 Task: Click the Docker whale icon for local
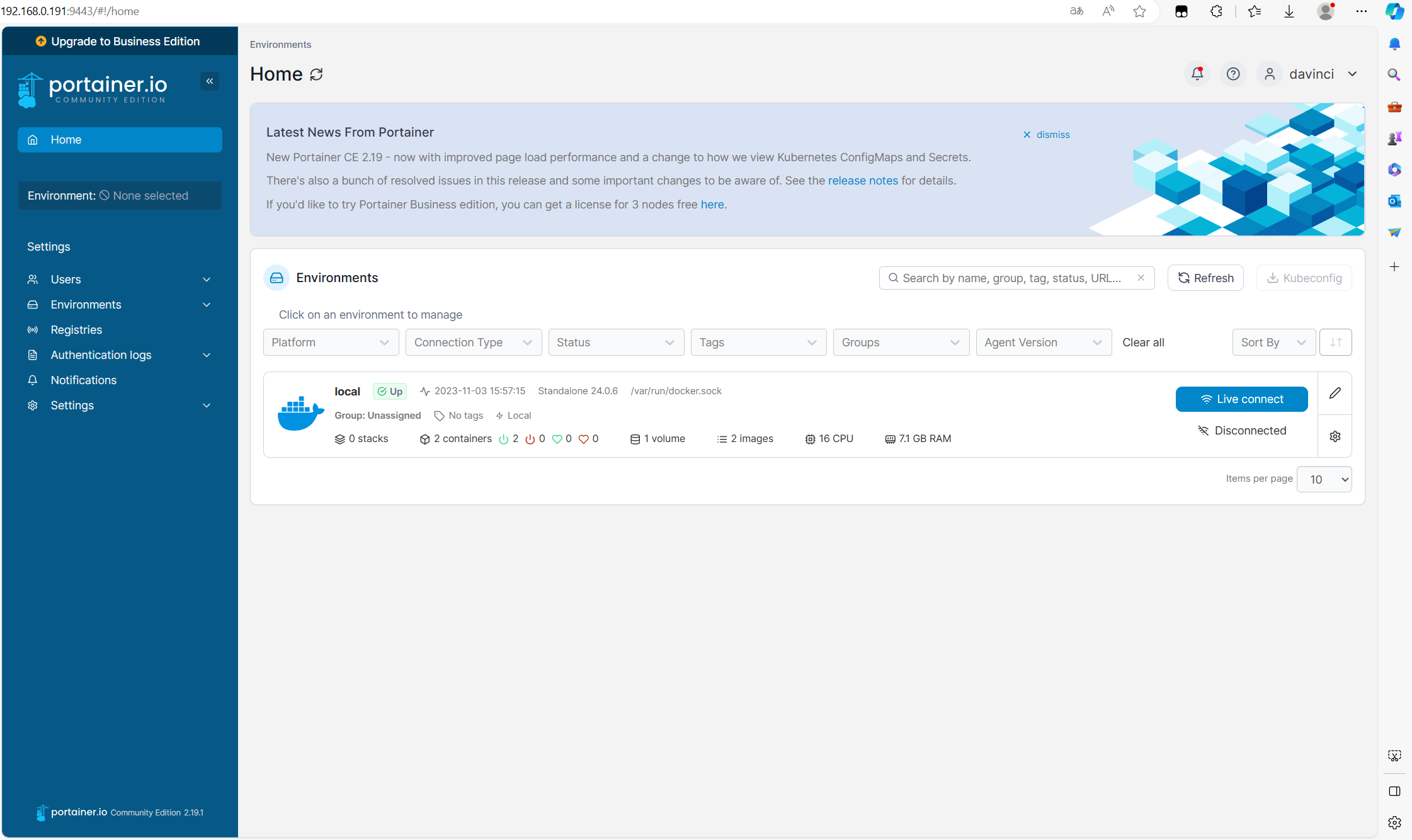coord(300,414)
